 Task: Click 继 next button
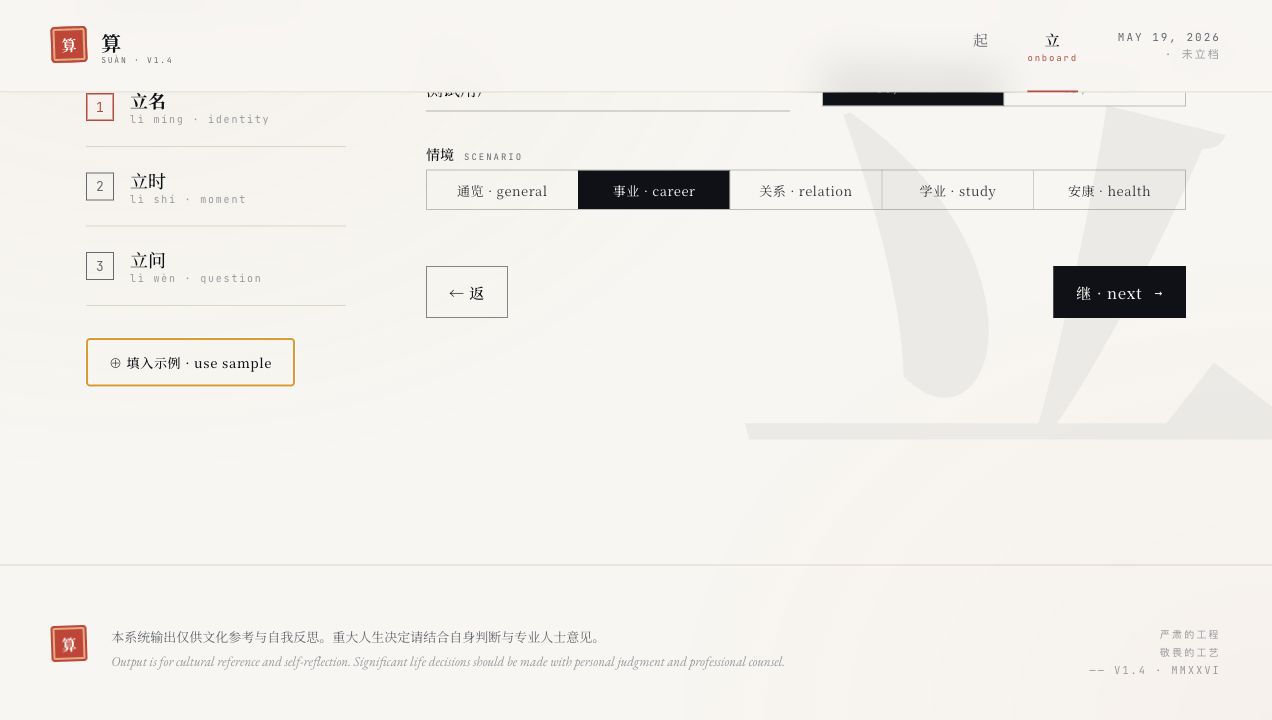click(1119, 292)
